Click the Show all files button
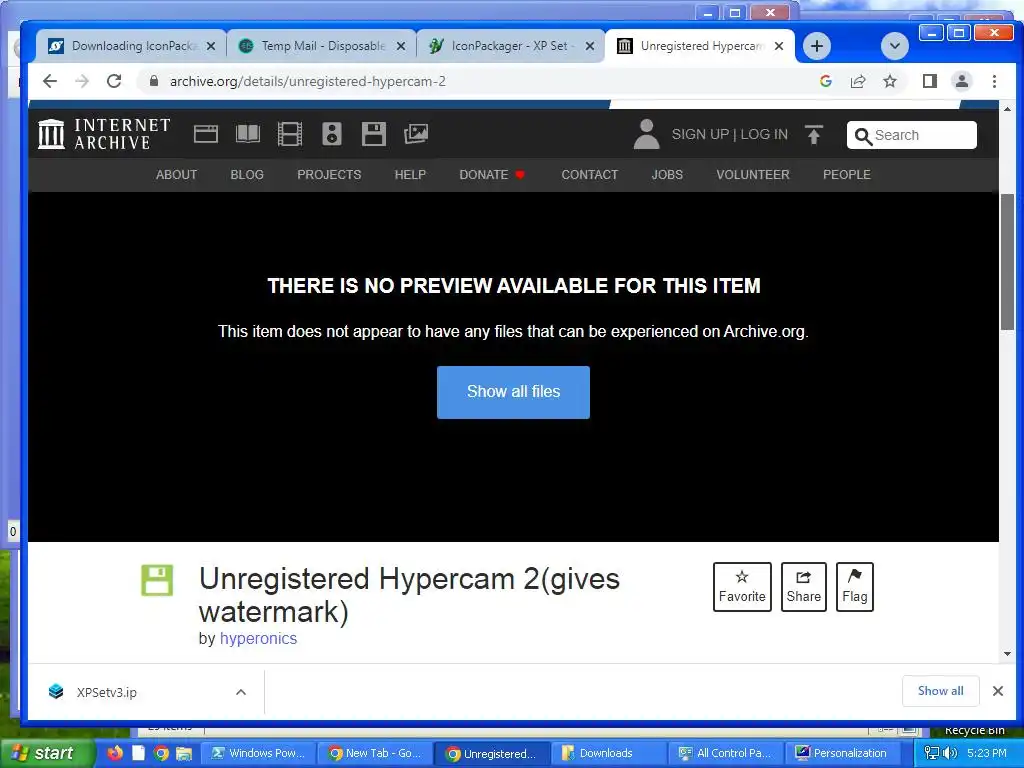Screen dimensions: 1024x768 tap(513, 392)
